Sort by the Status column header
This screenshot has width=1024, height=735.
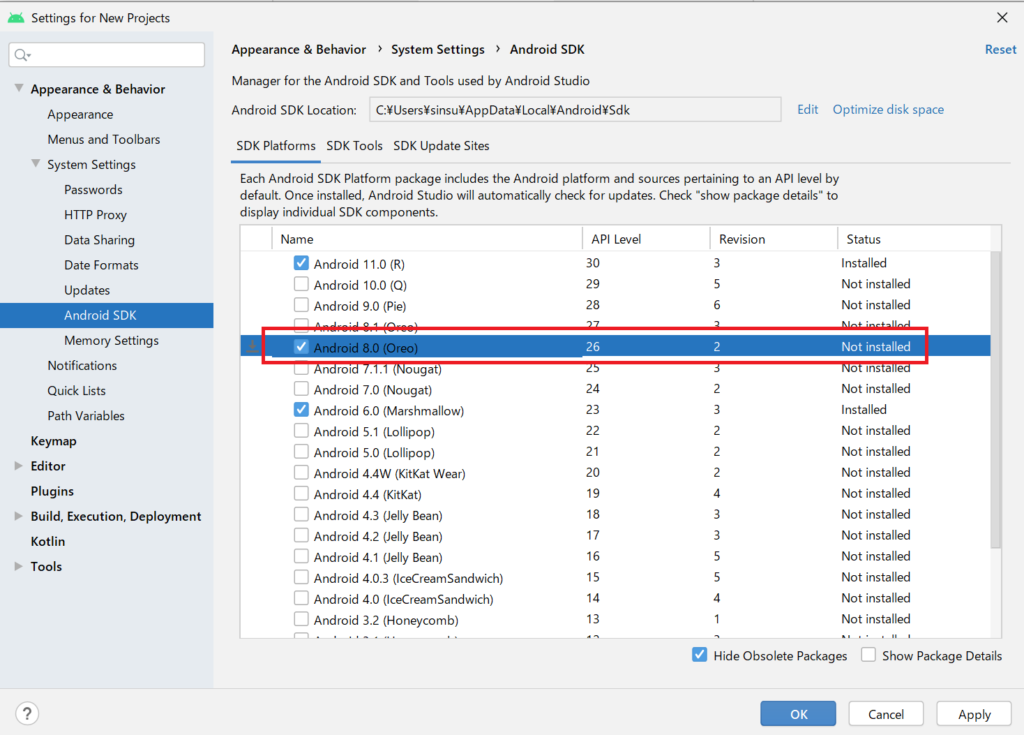914,239
